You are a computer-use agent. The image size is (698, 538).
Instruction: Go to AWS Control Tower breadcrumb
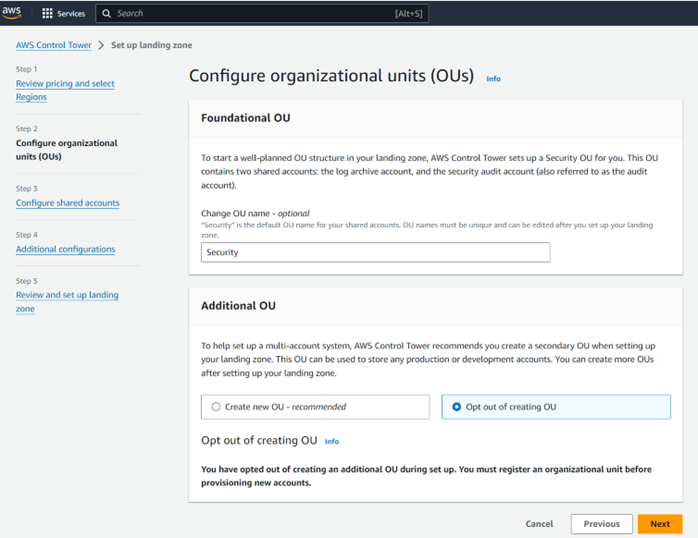54,45
